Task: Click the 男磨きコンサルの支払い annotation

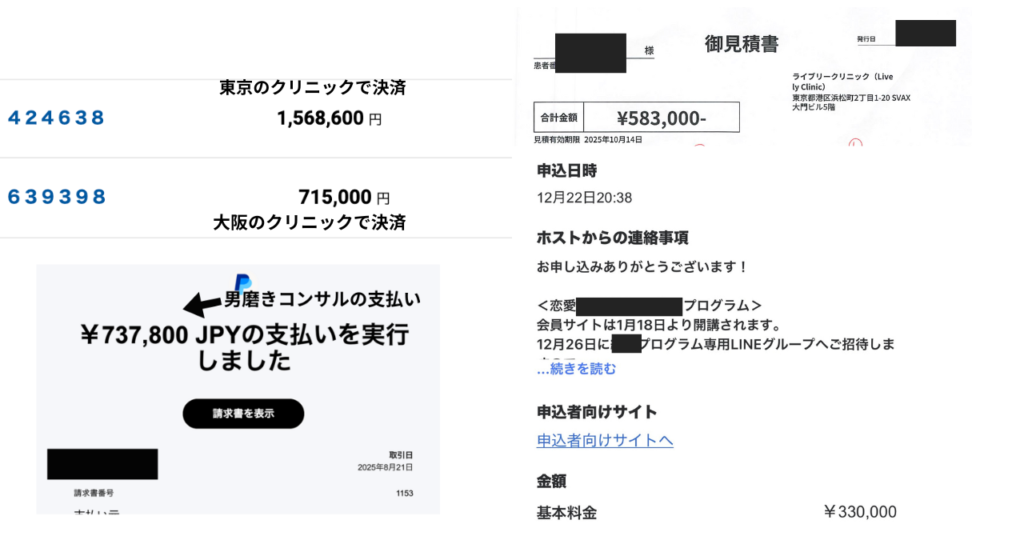Action: coord(322,299)
